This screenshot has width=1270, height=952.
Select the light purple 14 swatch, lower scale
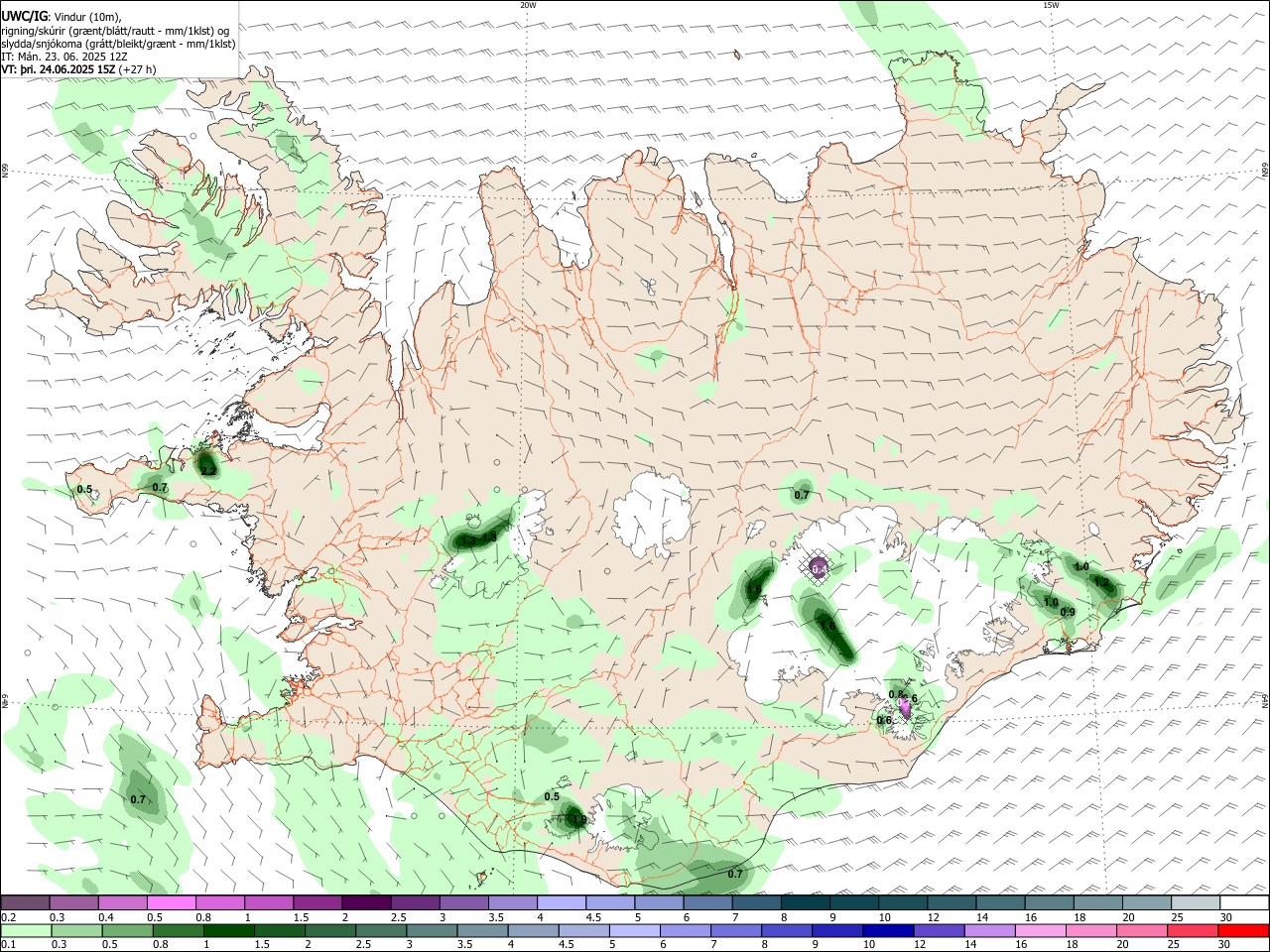tap(989, 930)
